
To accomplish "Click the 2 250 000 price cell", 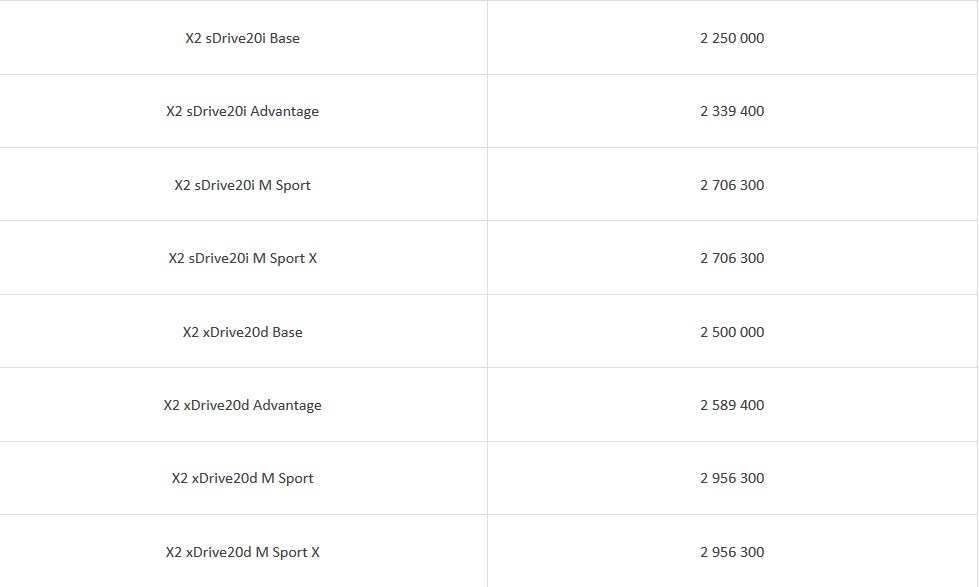I will click(732, 38).
